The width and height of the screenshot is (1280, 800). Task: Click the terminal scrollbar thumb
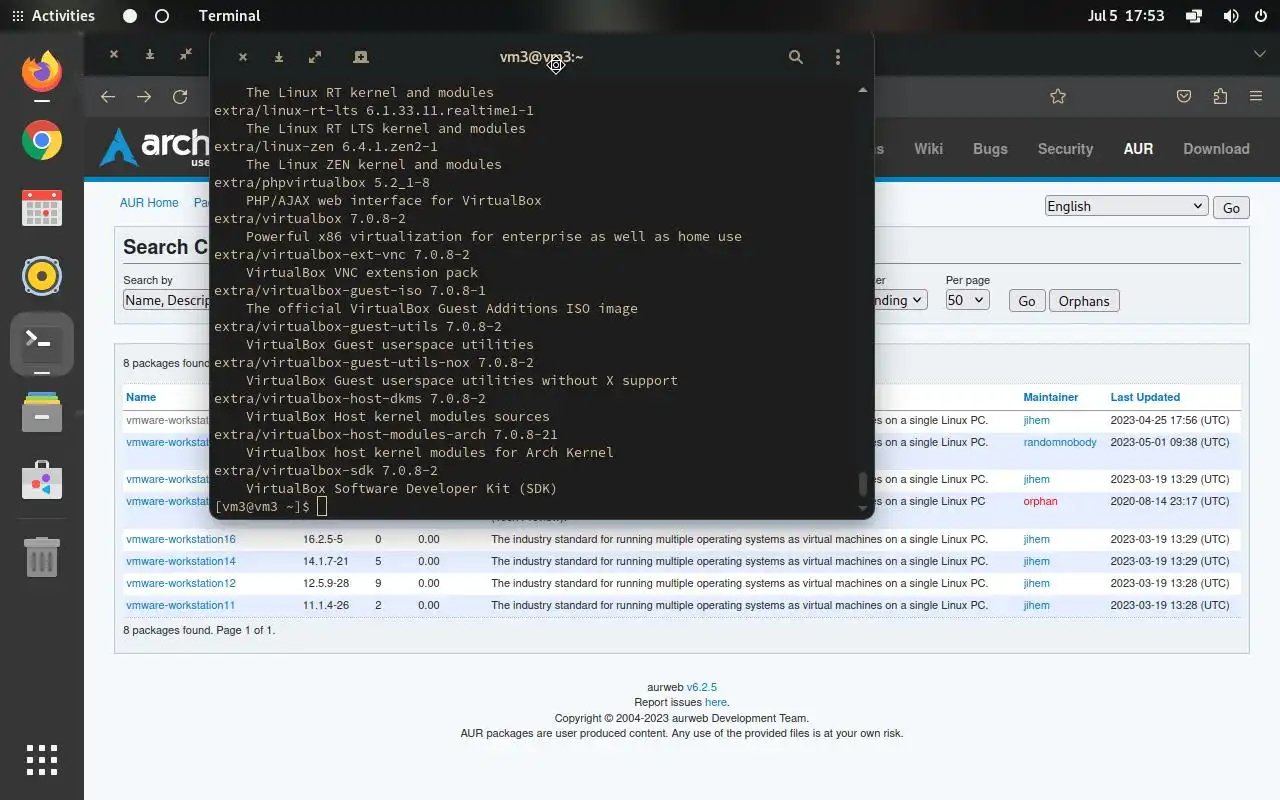tap(863, 484)
